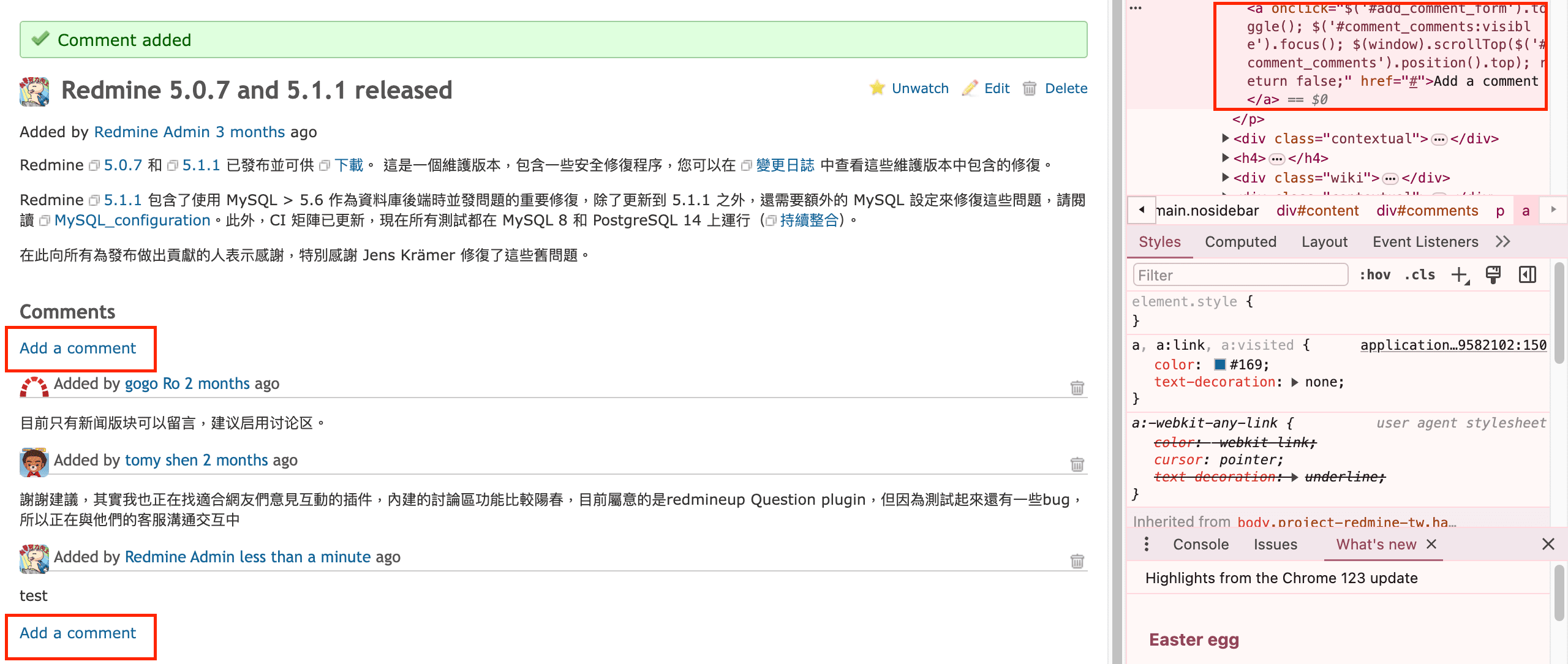
Task: Open the Event Listeners tab
Action: click(x=1425, y=242)
